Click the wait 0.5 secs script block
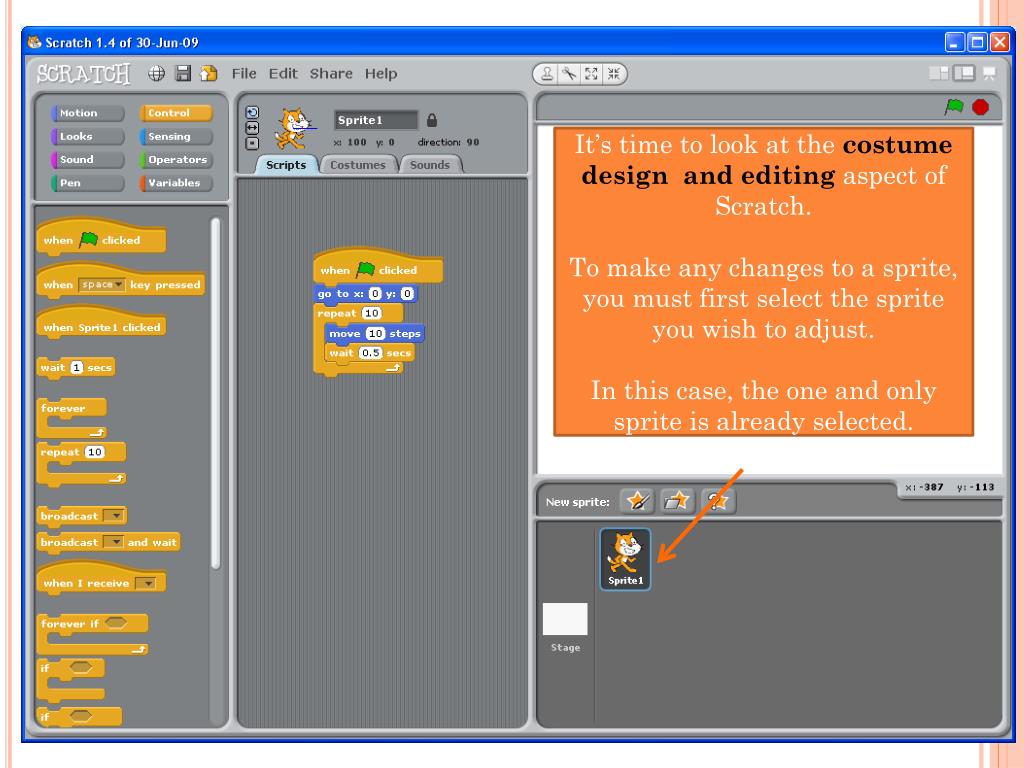The width and height of the screenshot is (1024, 768). (370, 353)
